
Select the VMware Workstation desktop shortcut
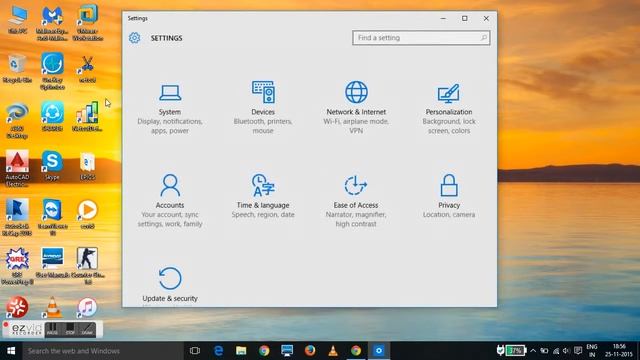88,22
